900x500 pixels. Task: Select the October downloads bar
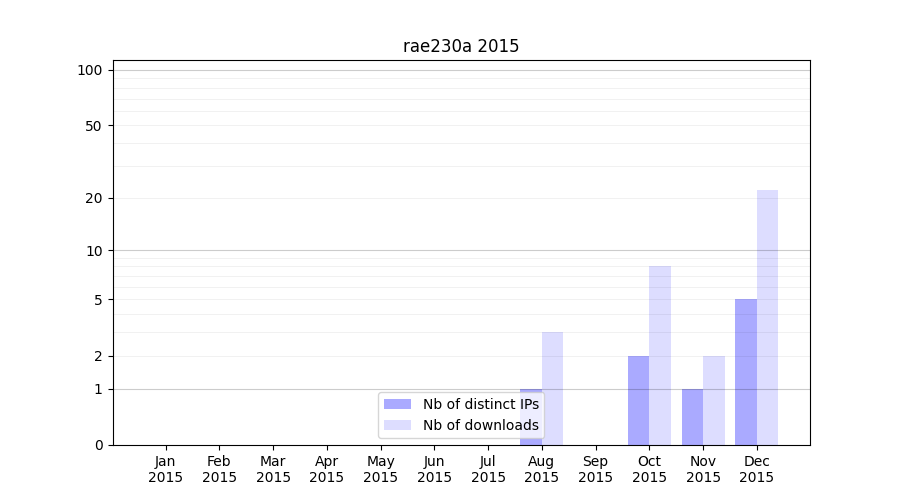[660, 355]
